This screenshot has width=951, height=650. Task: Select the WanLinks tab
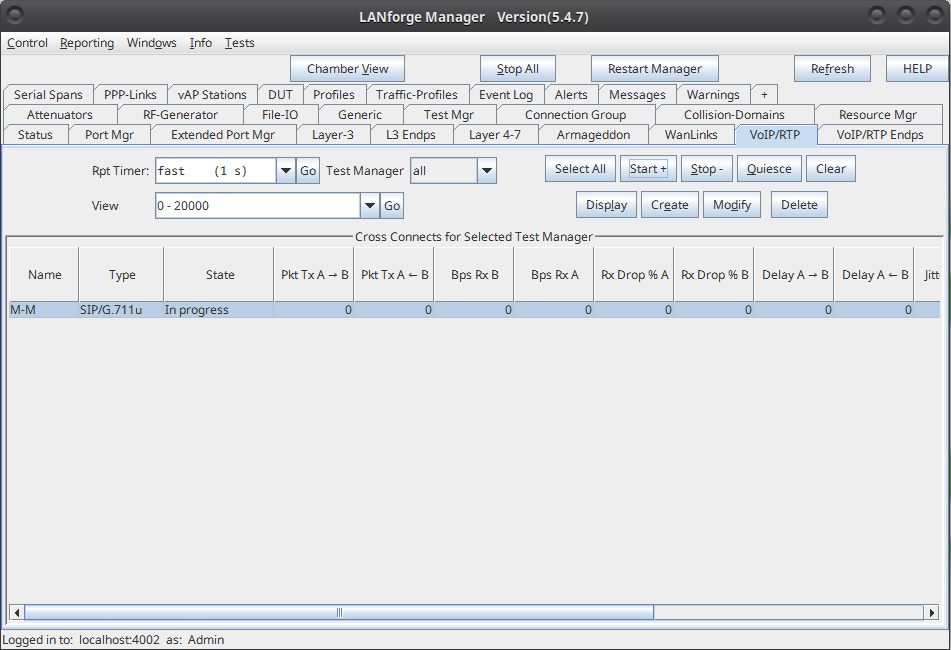(x=691, y=135)
